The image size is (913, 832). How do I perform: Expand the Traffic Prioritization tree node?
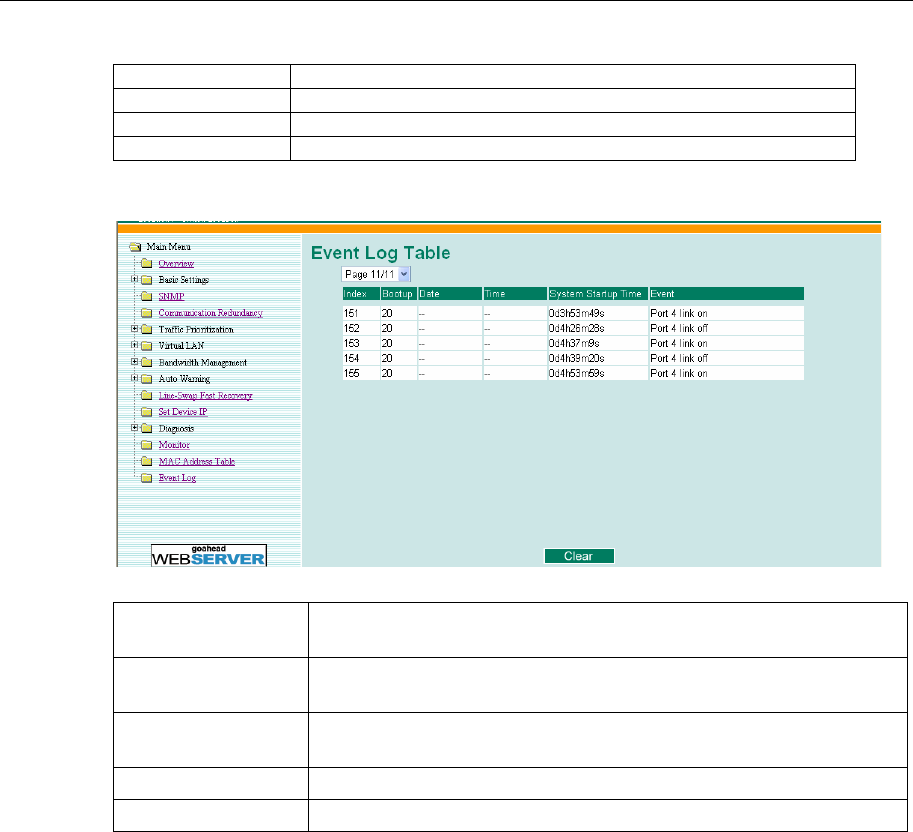[135, 329]
